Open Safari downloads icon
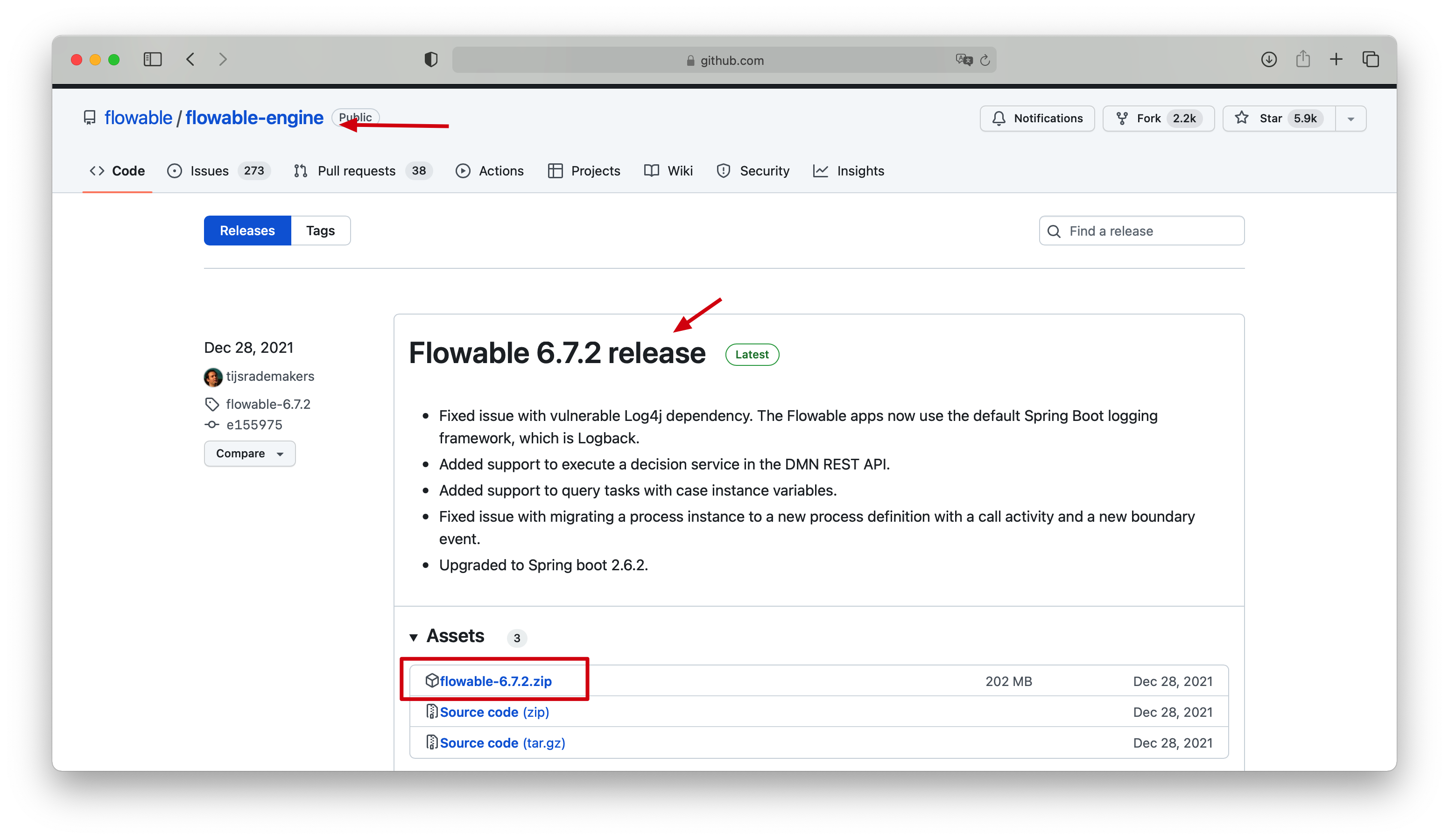 coord(1268,59)
